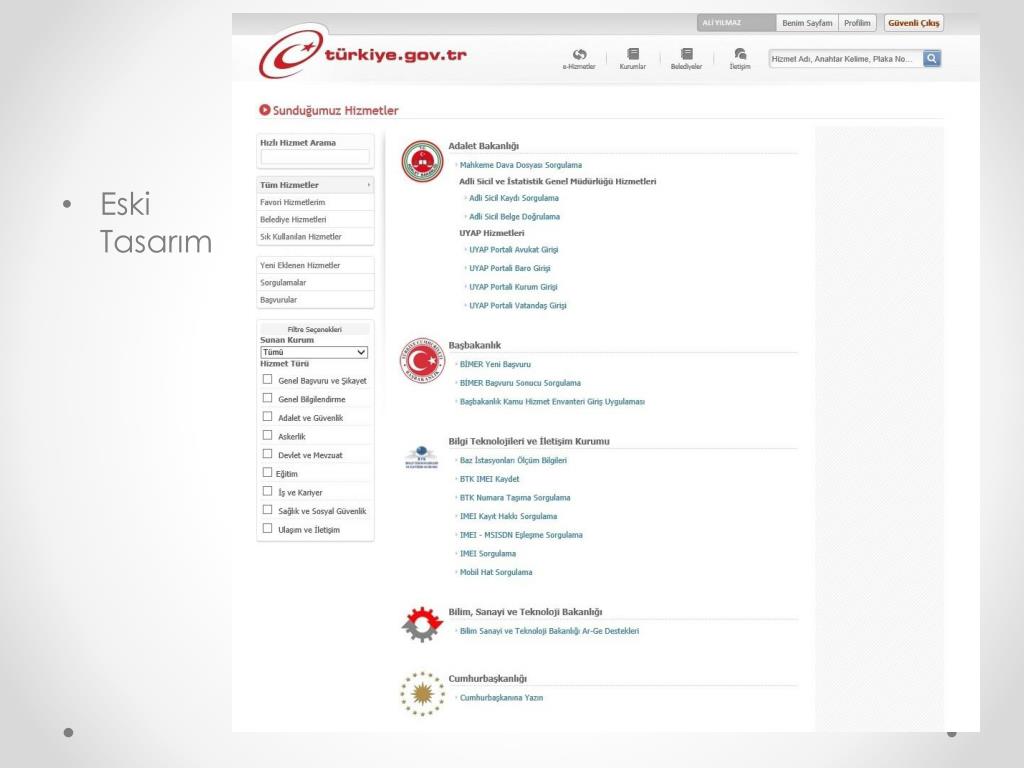The width and height of the screenshot is (1024, 768).
Task: Select Sorgulamalar in sidebar menu
Action: (315, 282)
